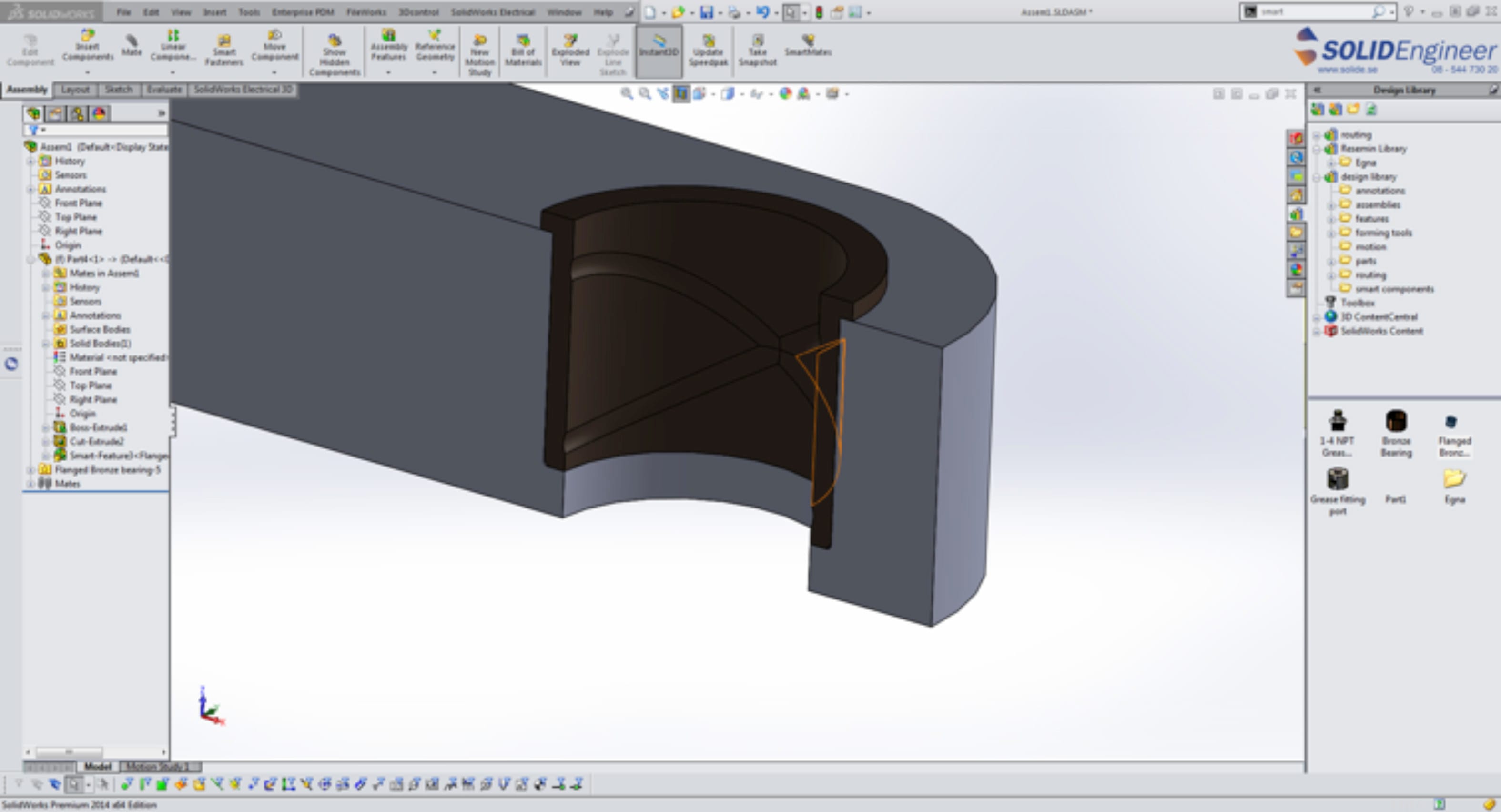Click Update Speedpak icon
The height and width of the screenshot is (812, 1501).
708,49
